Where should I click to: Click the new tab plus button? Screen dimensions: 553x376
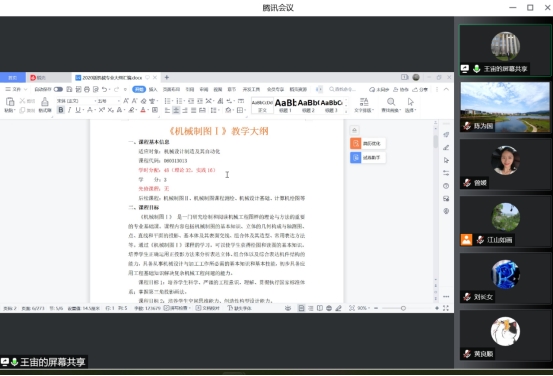[166, 77]
